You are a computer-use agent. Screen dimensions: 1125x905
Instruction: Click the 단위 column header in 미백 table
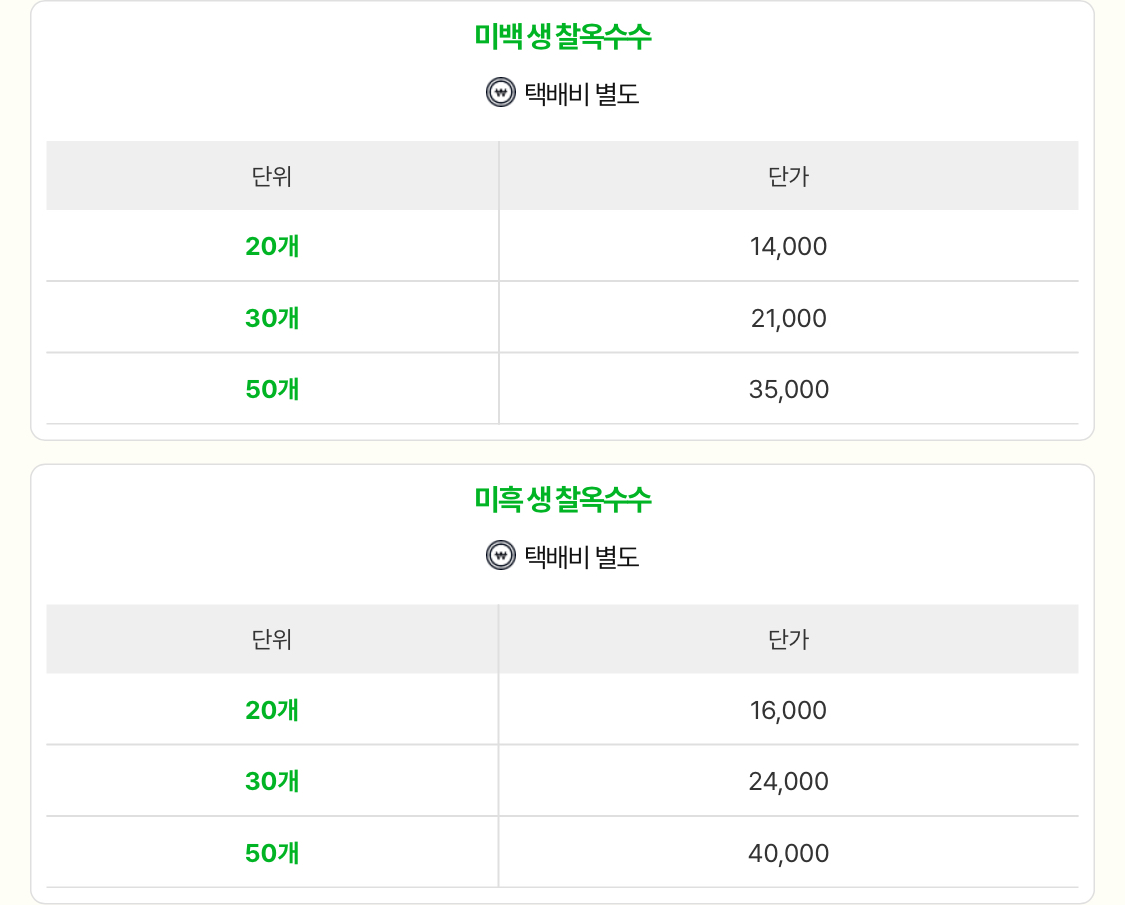pyautogui.click(x=272, y=176)
